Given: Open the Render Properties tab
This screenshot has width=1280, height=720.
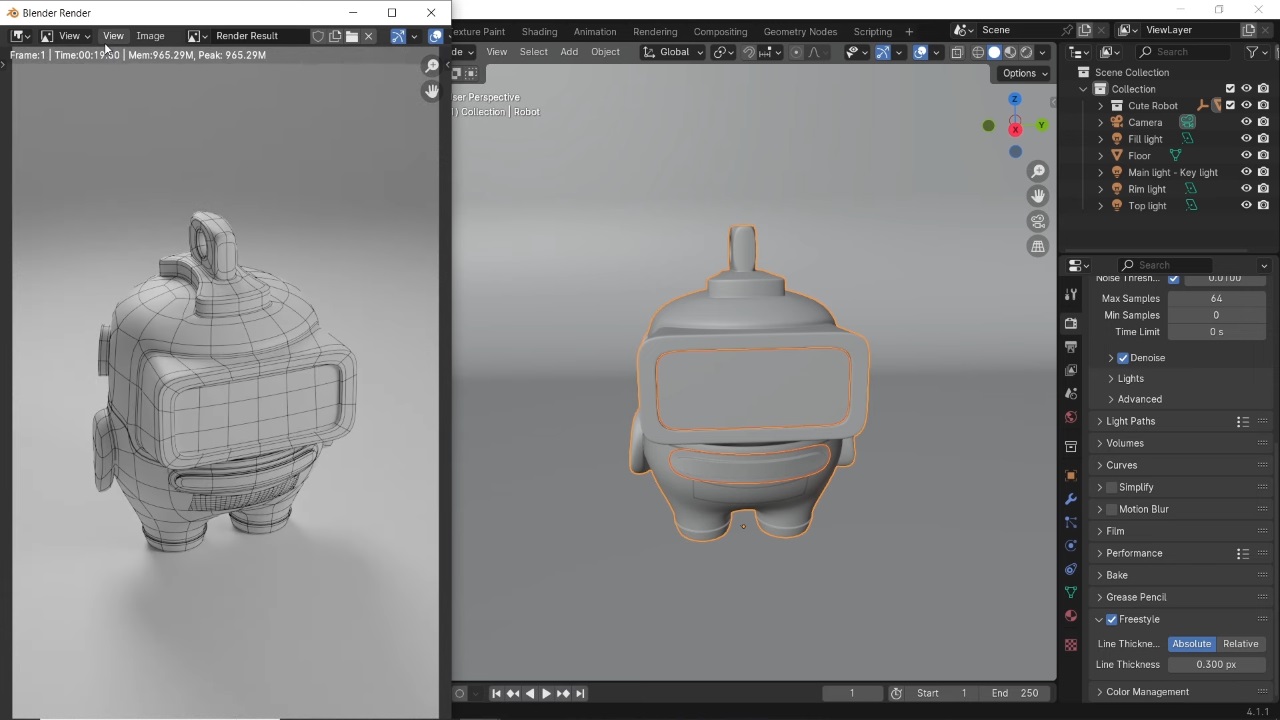Looking at the screenshot, I should [1071, 322].
